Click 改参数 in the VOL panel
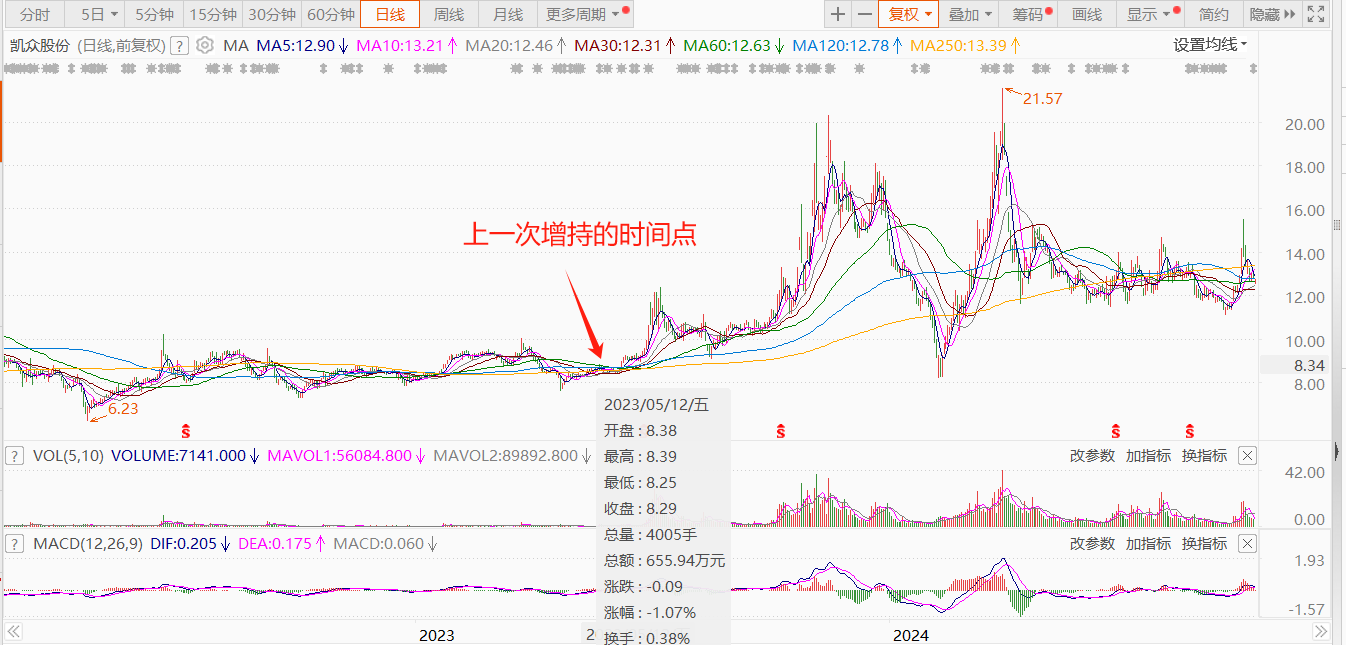 1092,455
